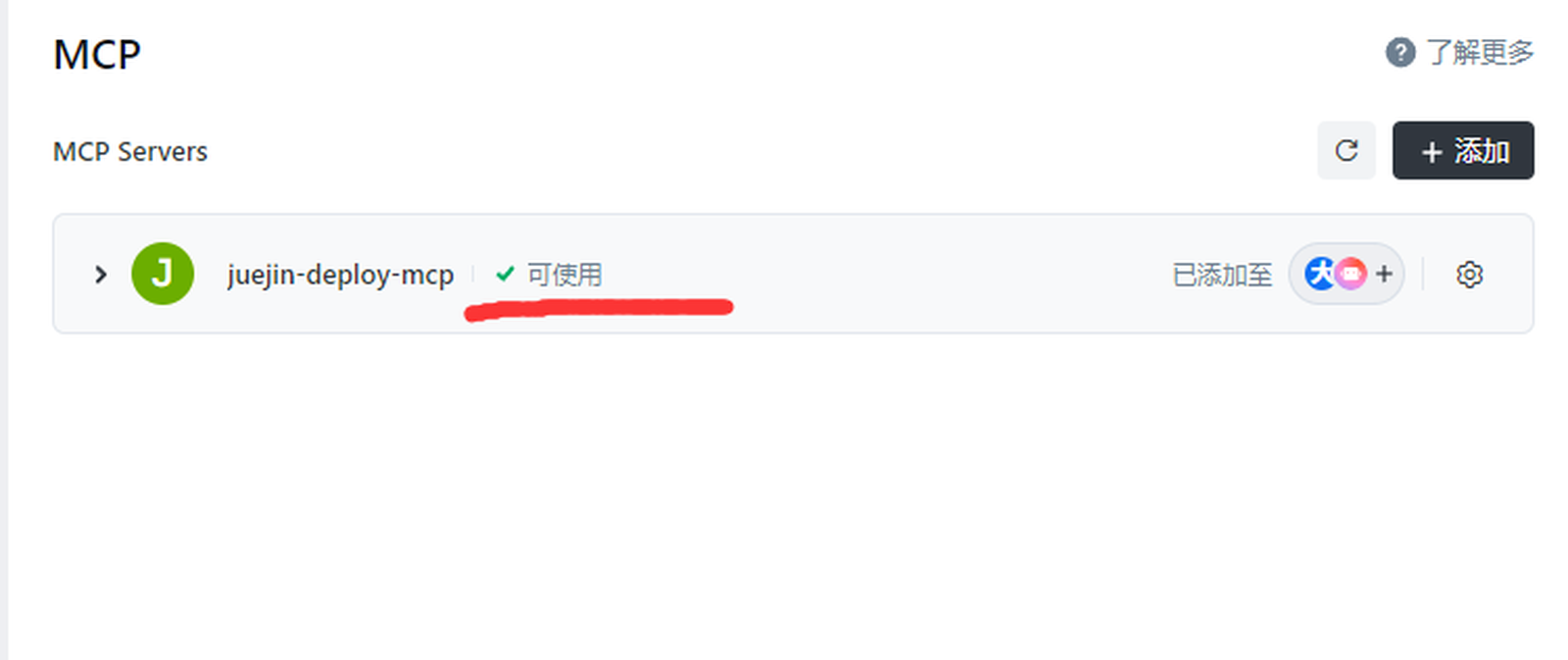Click the question mark help icon
The width and height of the screenshot is (1568, 660).
(1400, 52)
